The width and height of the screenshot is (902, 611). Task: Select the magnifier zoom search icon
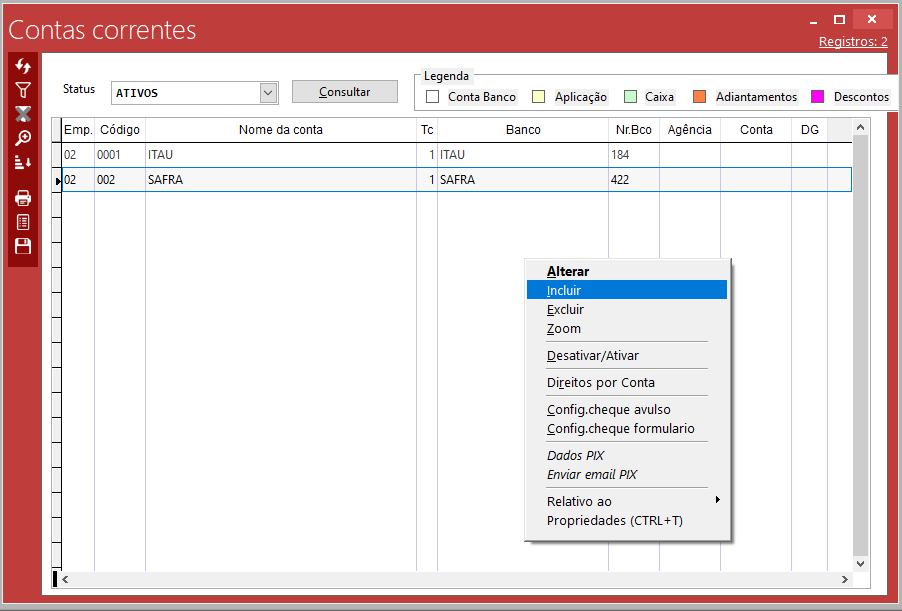23,138
